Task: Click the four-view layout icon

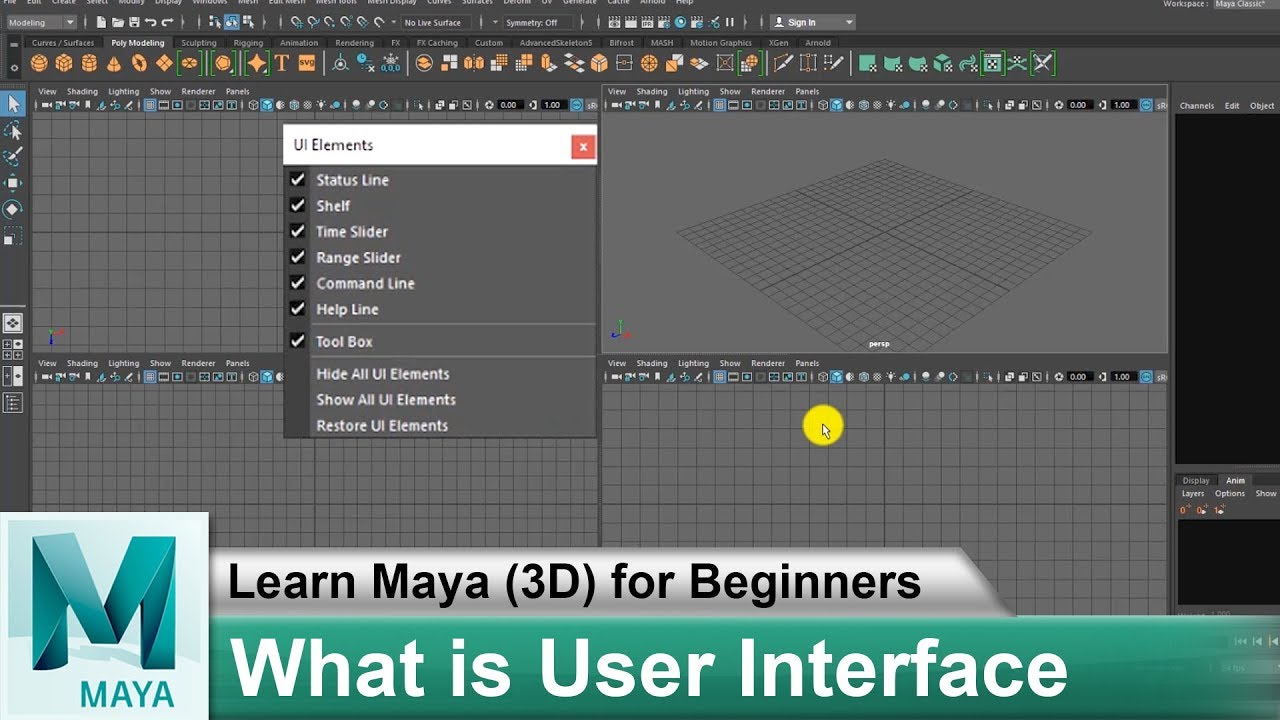Action: (13, 350)
